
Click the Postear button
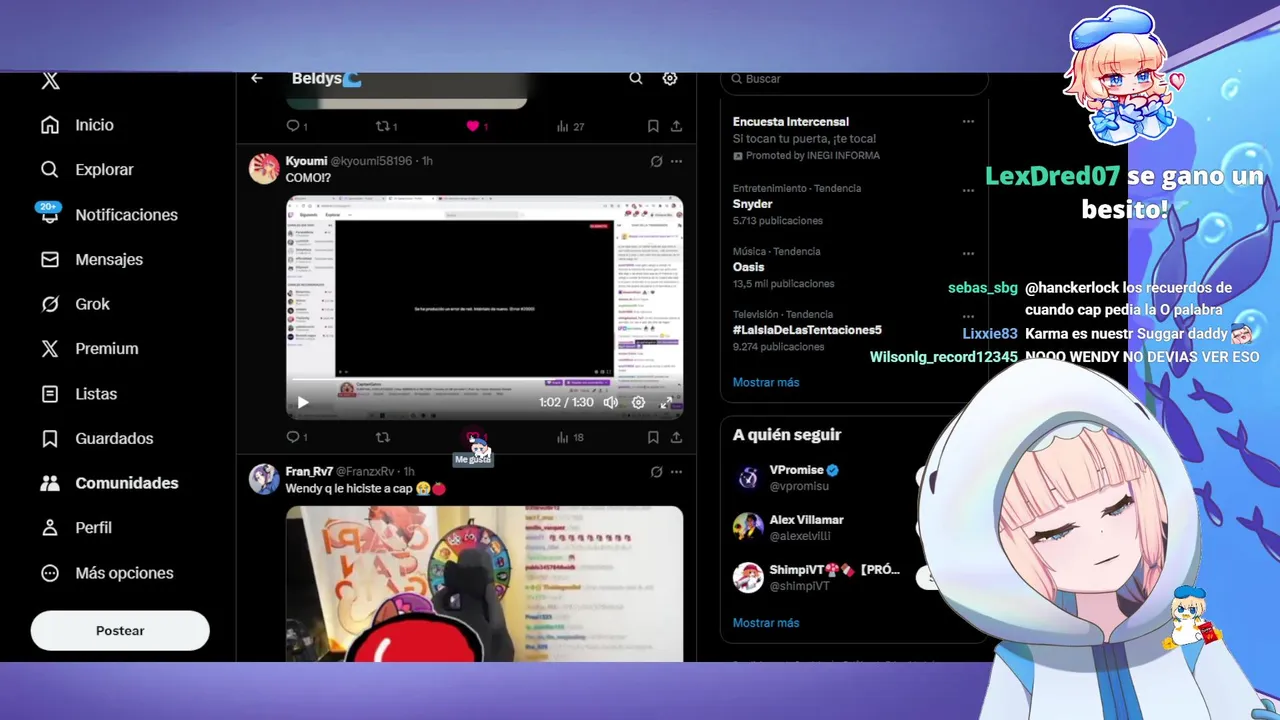coord(120,631)
